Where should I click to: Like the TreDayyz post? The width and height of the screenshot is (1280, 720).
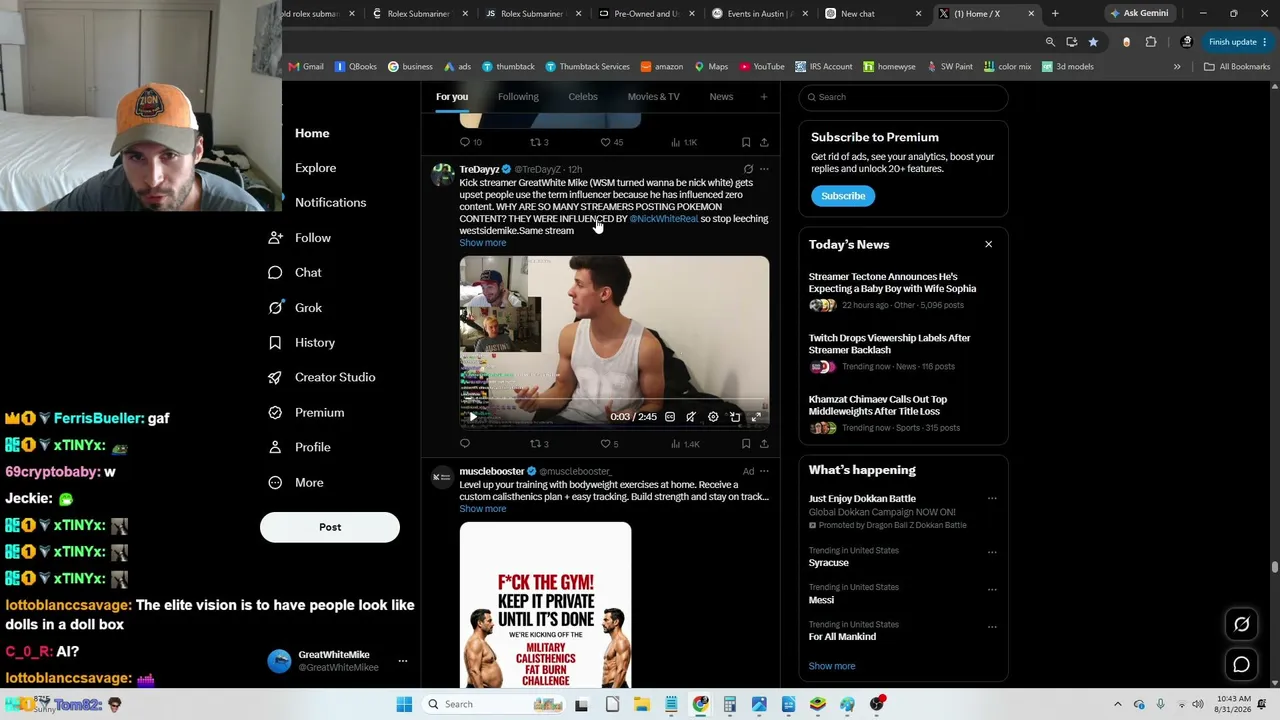[605, 444]
